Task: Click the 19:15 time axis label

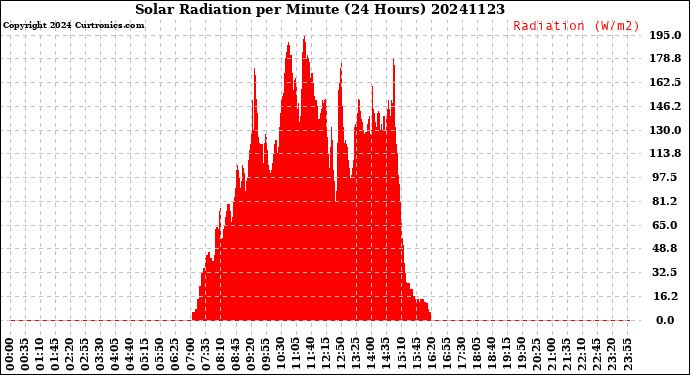Action: 506,355
